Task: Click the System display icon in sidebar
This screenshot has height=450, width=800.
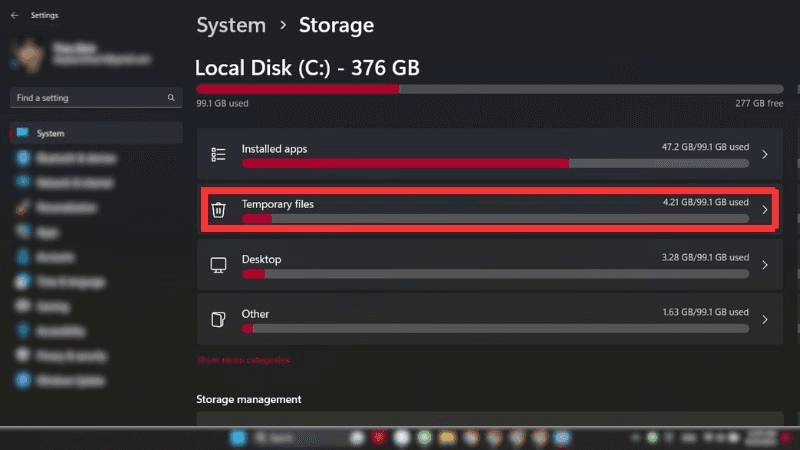Action: click(x=22, y=133)
